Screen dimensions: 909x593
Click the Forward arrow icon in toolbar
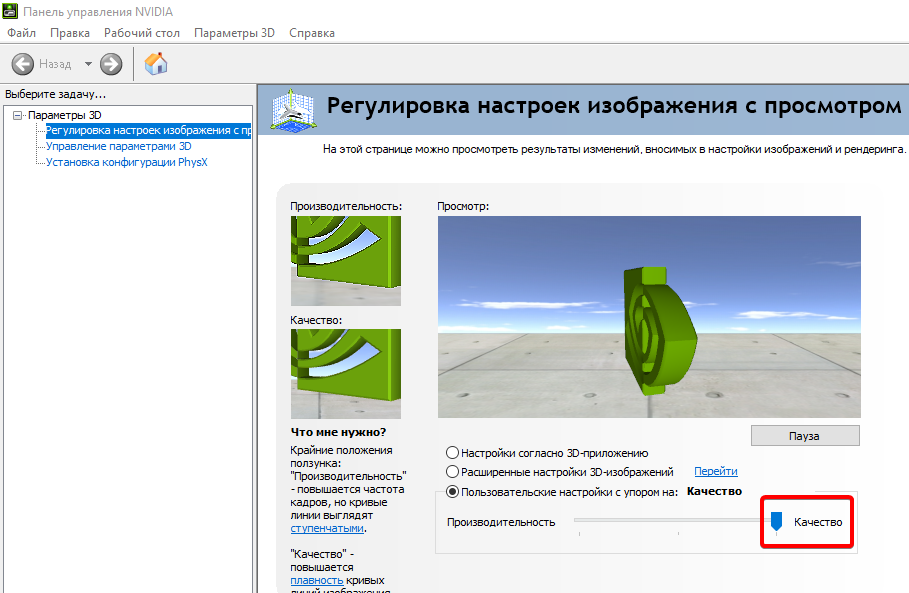click(111, 64)
